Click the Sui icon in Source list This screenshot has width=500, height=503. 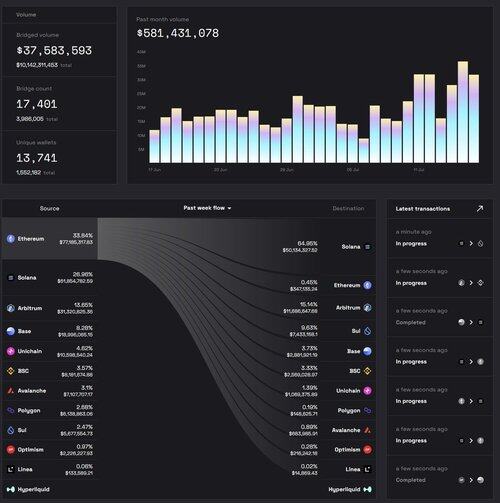[11, 430]
